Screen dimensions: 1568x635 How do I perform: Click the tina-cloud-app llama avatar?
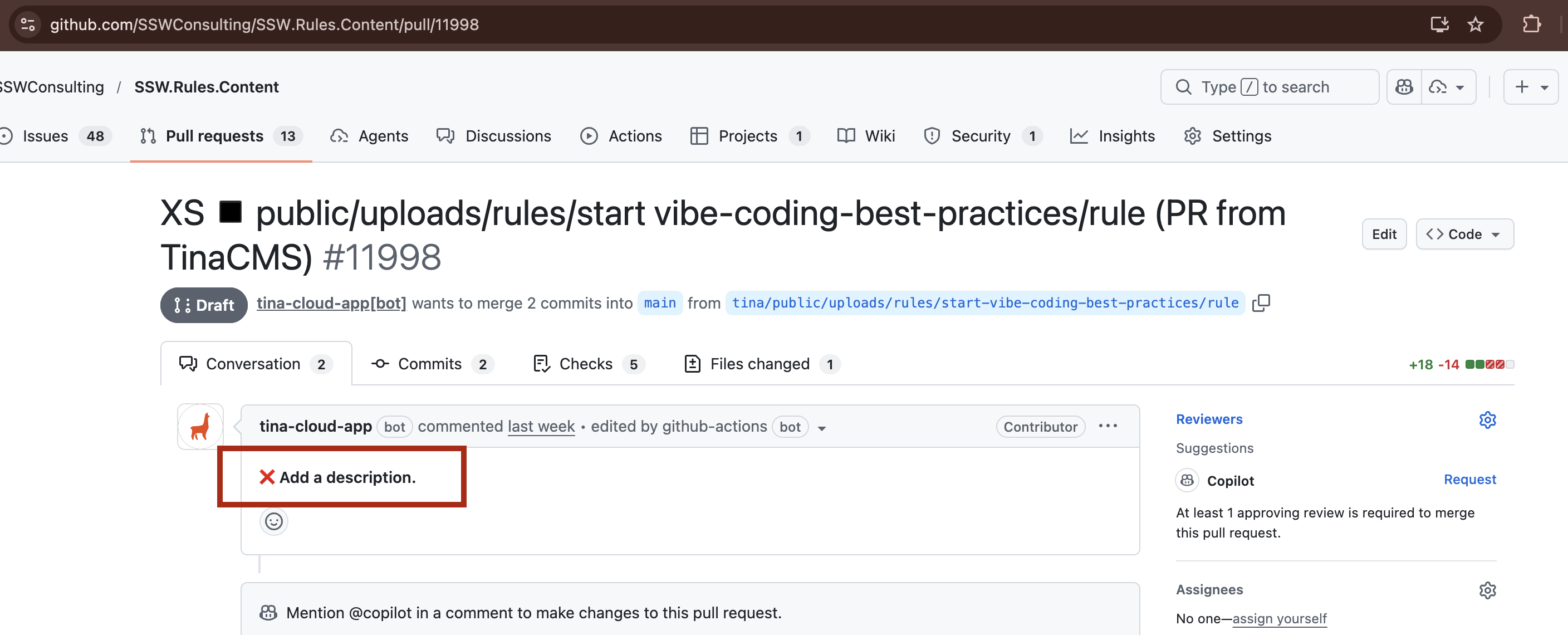pos(200,426)
